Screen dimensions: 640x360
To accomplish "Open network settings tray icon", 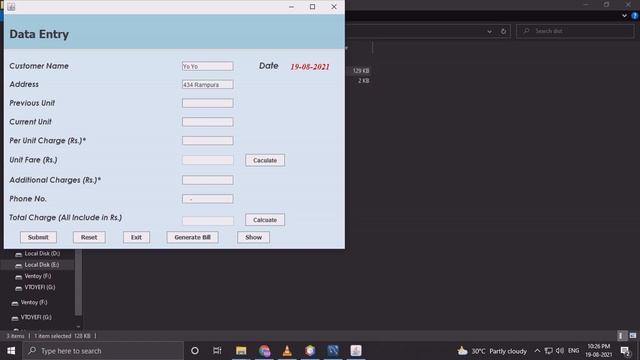I will pos(549,351).
